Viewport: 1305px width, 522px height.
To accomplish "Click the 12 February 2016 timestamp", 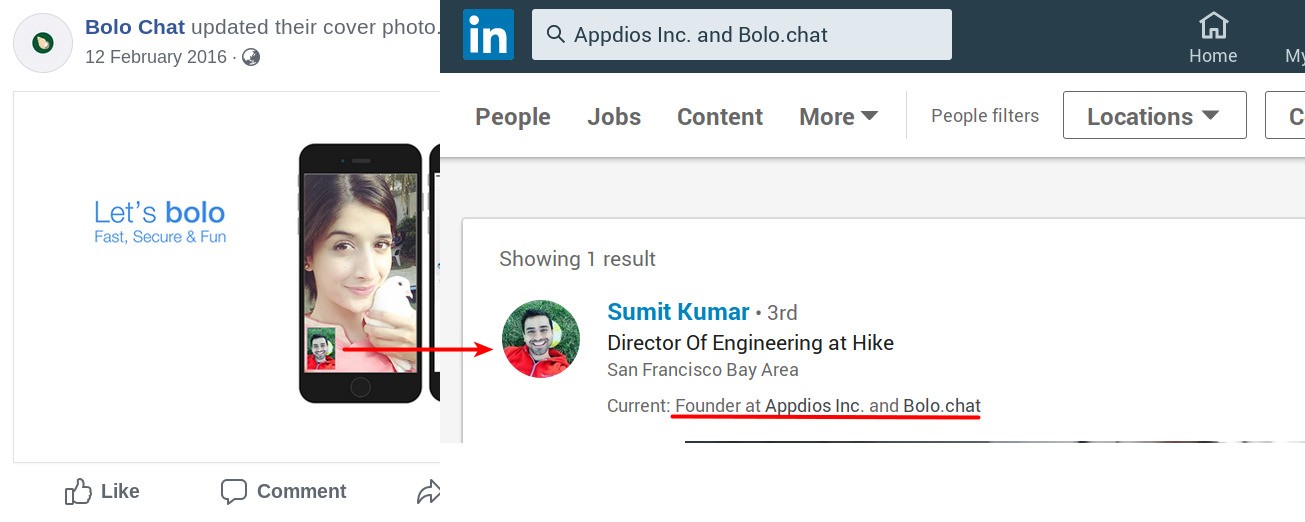I will click(x=156, y=57).
